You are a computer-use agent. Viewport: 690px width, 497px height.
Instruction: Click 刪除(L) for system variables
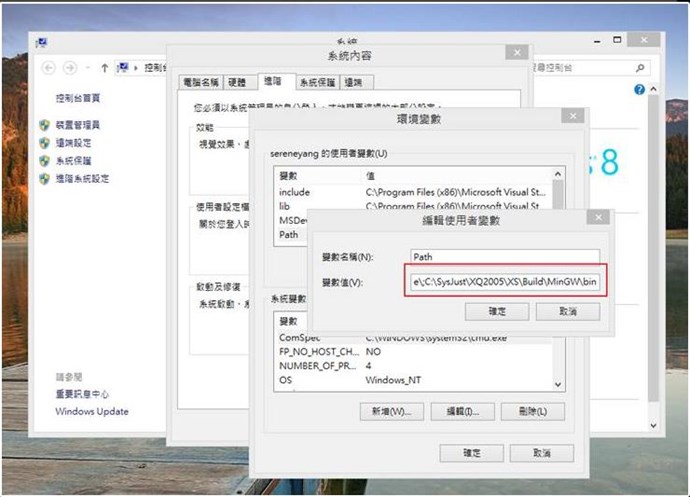coord(533,412)
